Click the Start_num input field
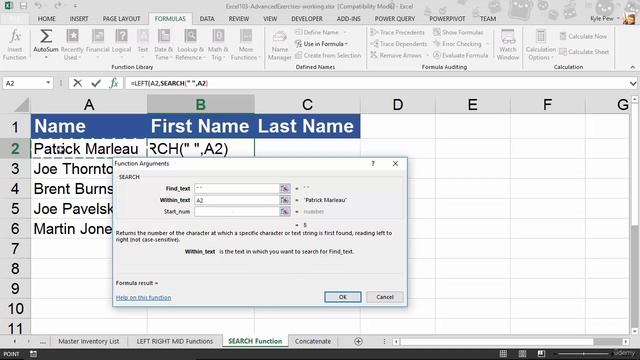This screenshot has width=640, height=360. 237,211
